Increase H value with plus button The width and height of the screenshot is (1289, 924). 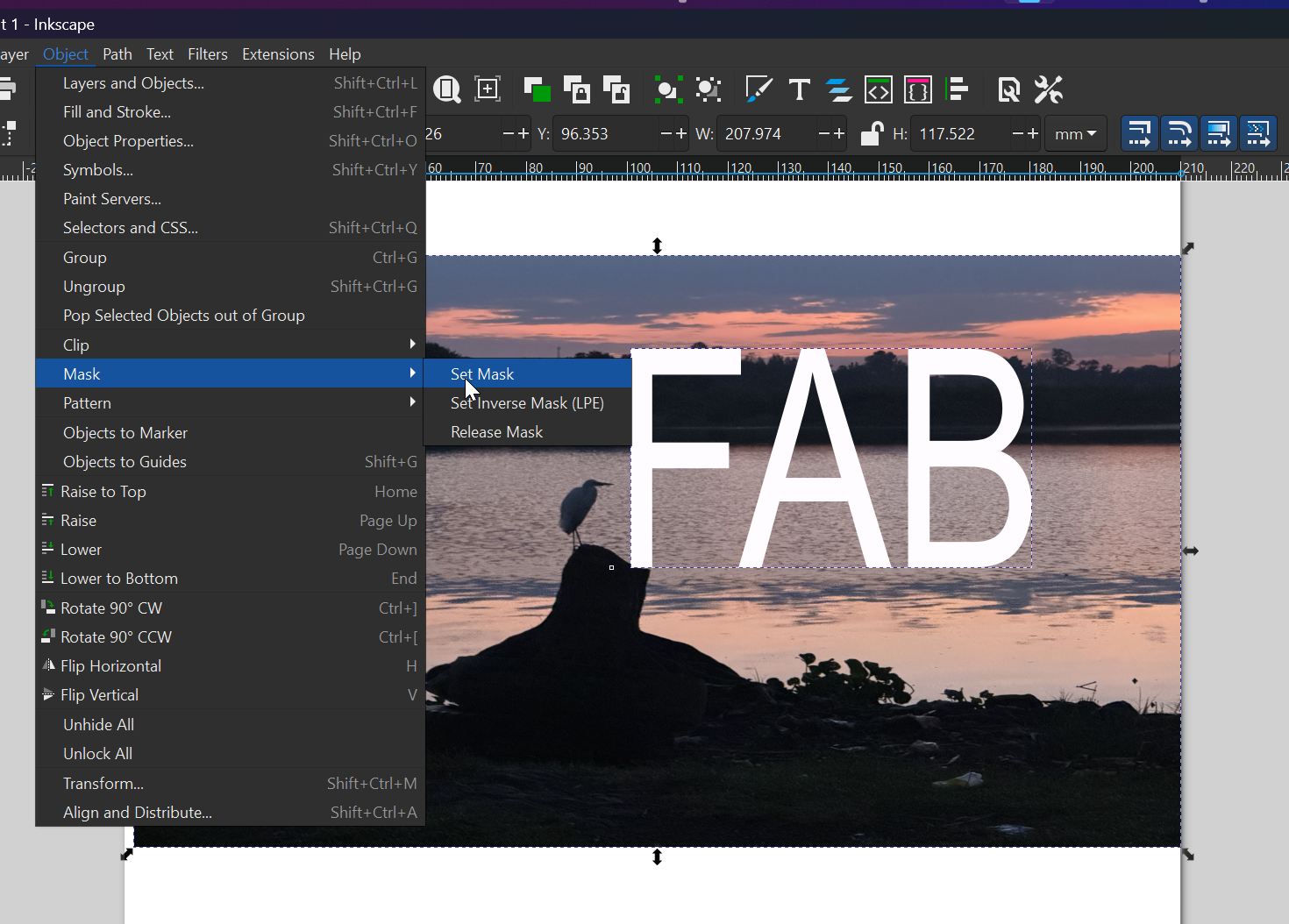(1033, 134)
